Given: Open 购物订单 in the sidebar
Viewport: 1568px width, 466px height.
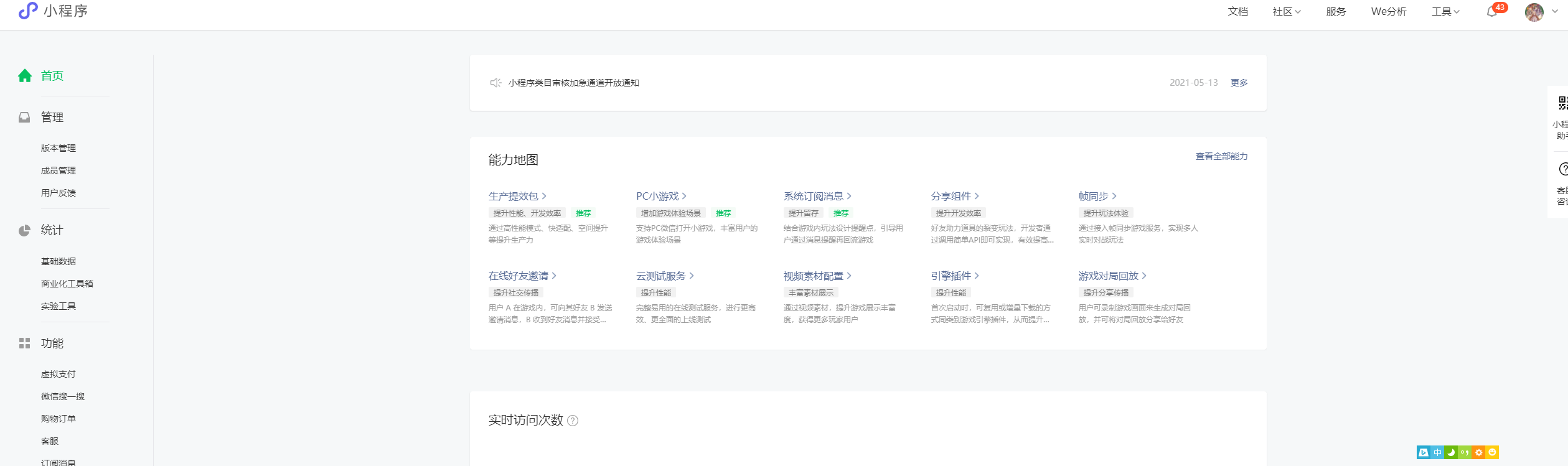Looking at the screenshot, I should [x=59, y=419].
